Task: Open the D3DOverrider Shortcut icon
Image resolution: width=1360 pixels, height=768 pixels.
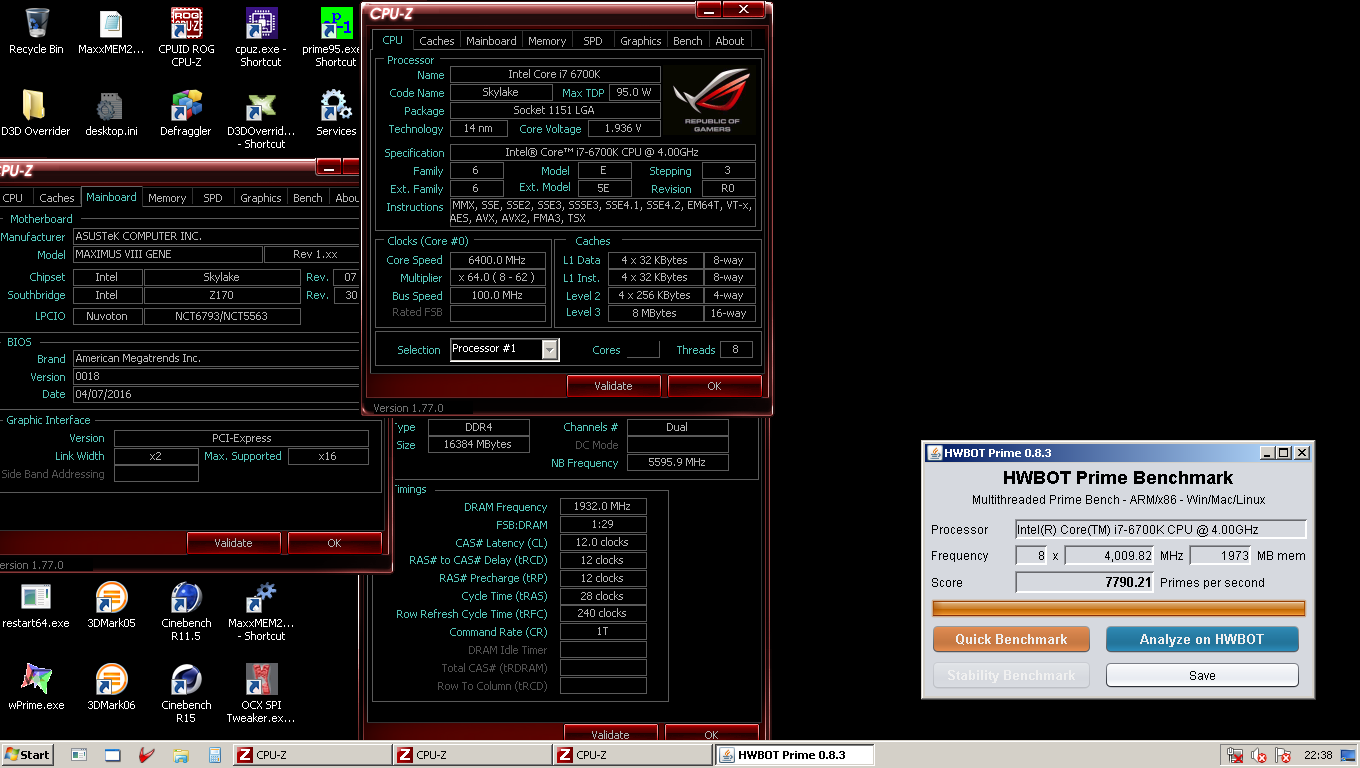Action: click(261, 119)
